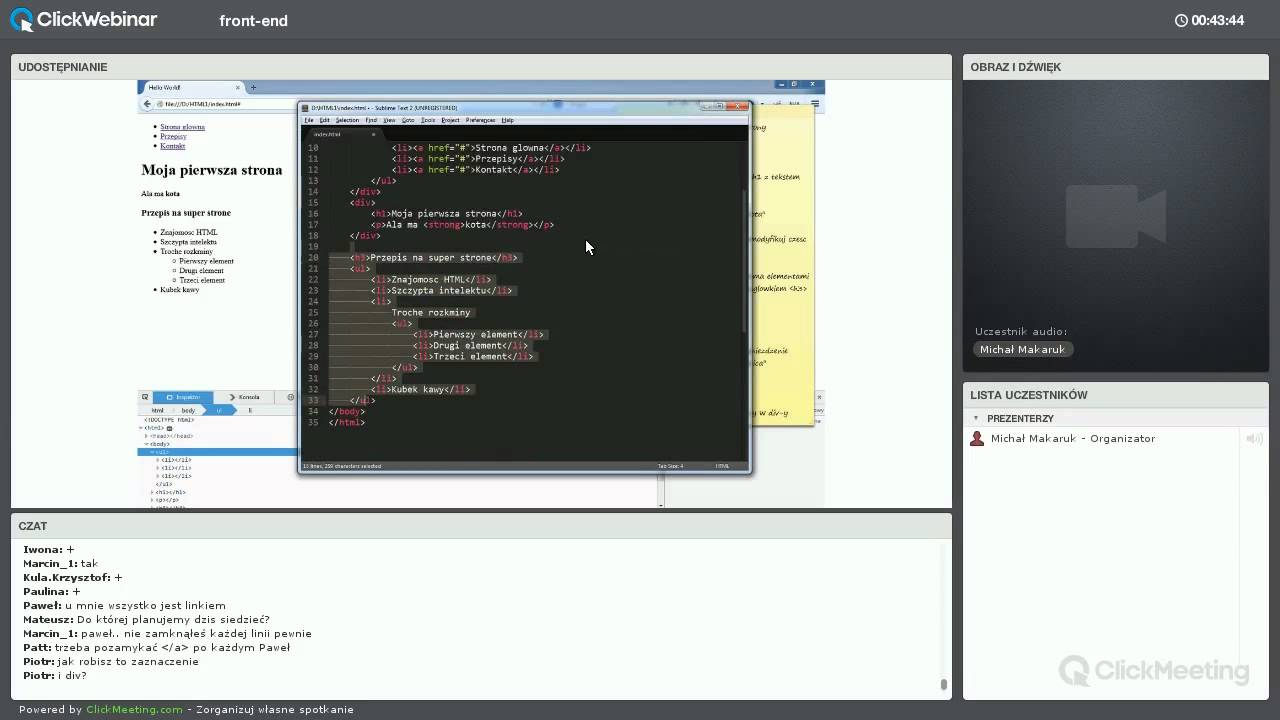This screenshot has width=1280, height=720.
Task: Click the Michał Makaruk audio participant badge
Action: click(x=1023, y=349)
